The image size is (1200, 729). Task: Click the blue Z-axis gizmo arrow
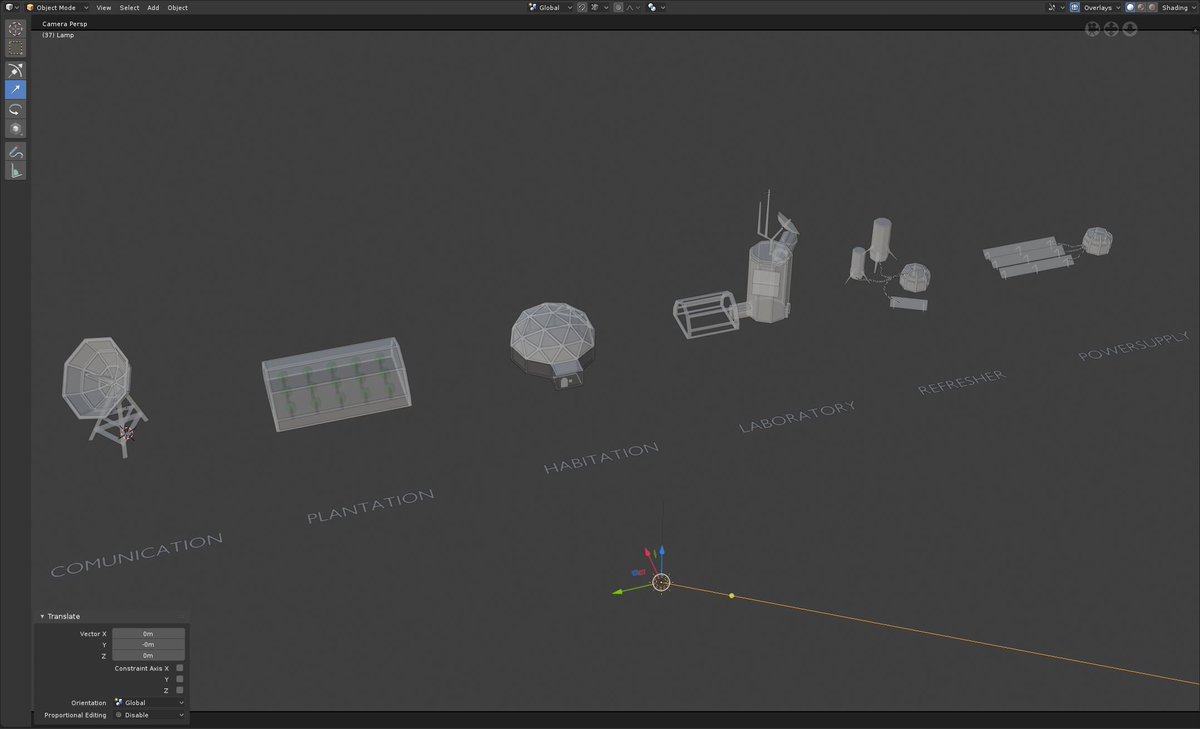(x=662, y=551)
